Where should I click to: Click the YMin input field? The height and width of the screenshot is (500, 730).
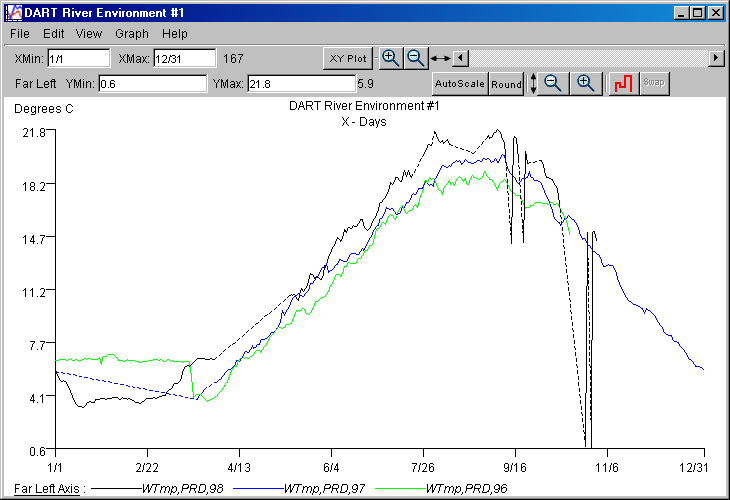[151, 84]
